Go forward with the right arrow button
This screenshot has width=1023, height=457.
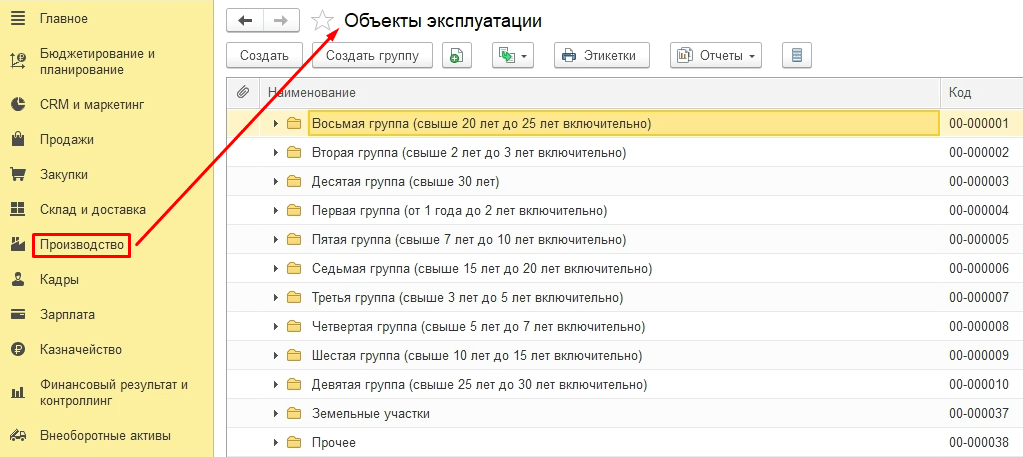tap(281, 21)
